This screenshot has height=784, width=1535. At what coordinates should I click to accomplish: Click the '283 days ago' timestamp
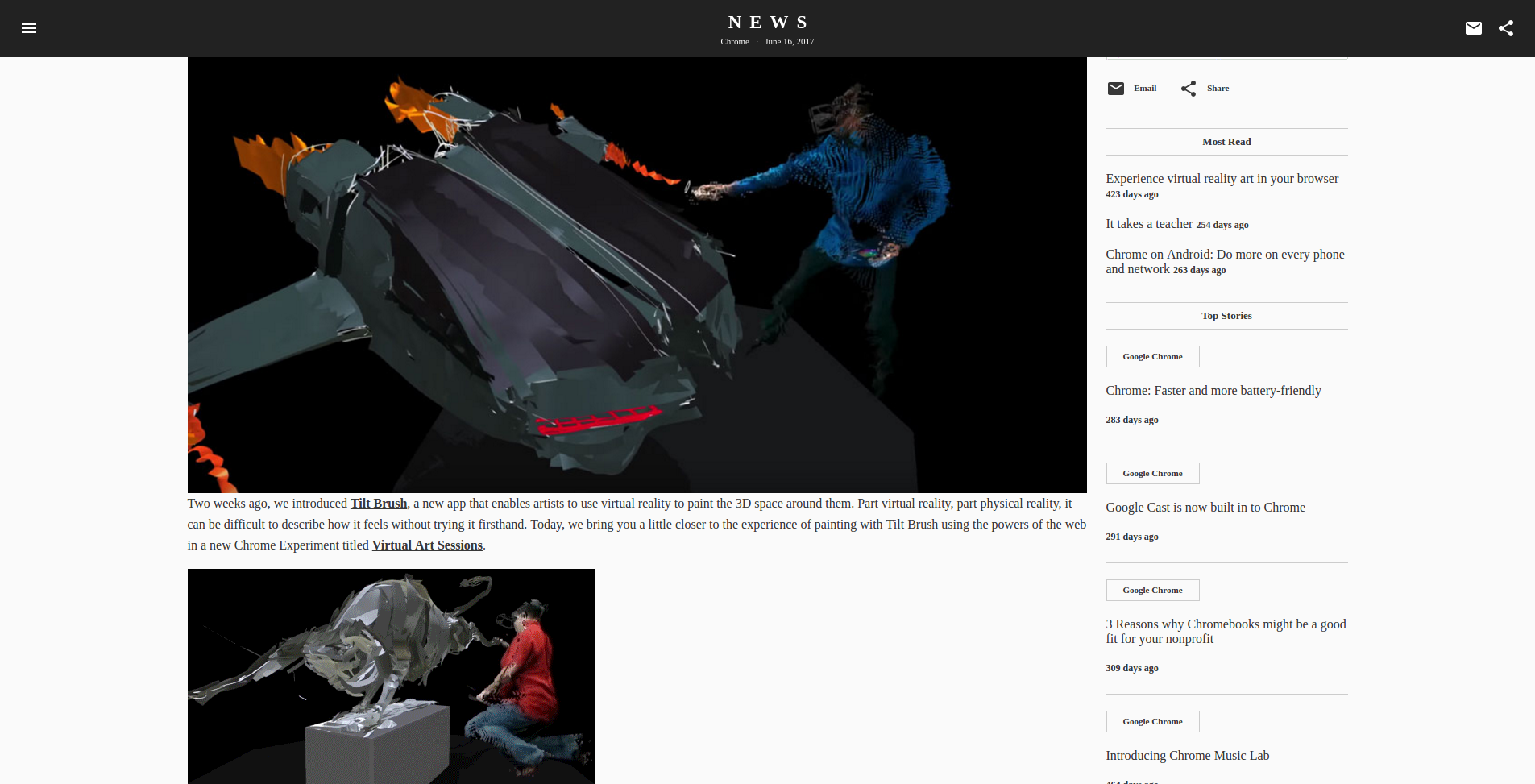1132,421
